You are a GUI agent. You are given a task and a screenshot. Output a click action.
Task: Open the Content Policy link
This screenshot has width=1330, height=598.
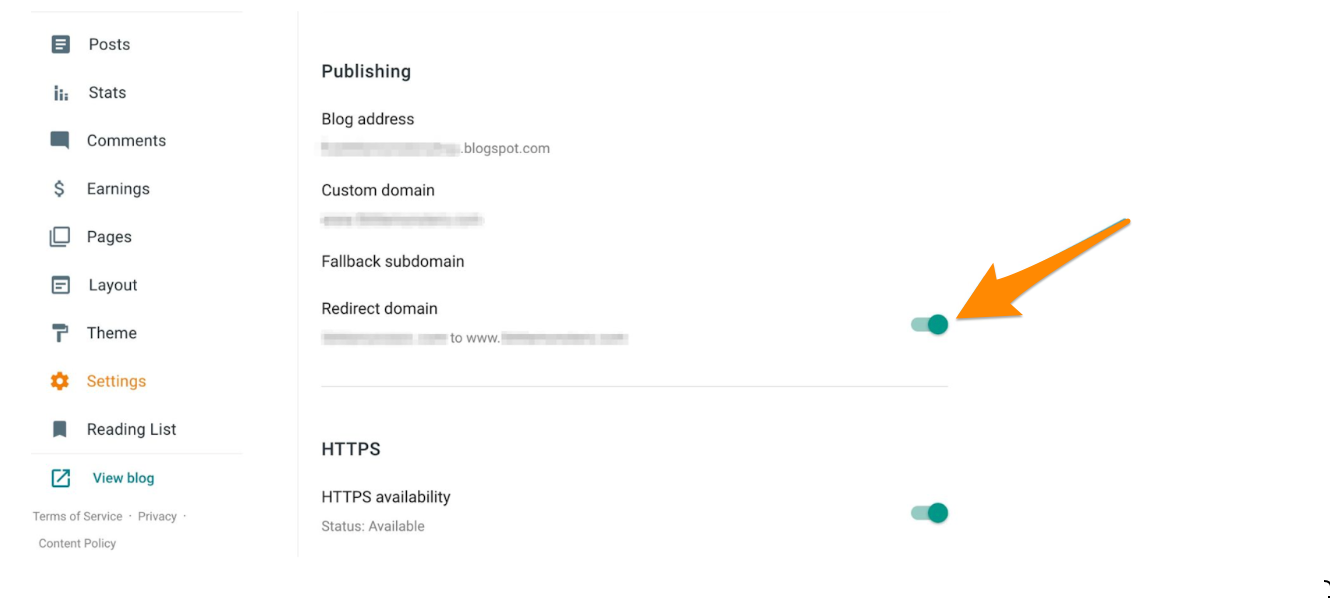point(77,543)
